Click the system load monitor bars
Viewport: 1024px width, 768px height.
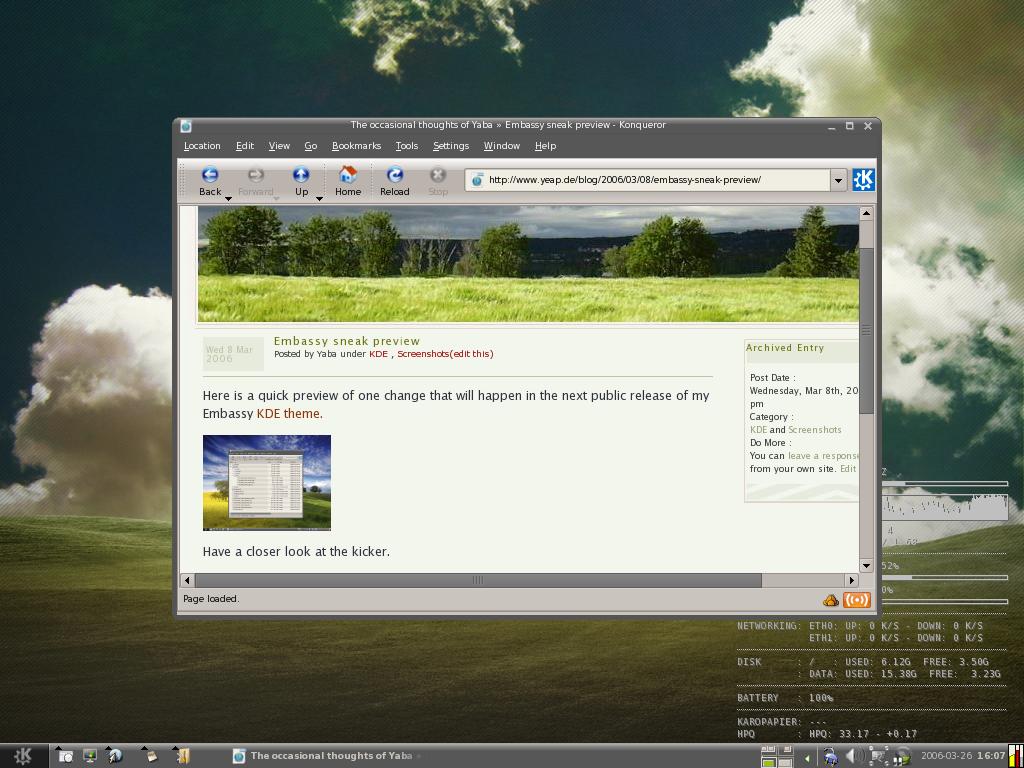(1016, 756)
